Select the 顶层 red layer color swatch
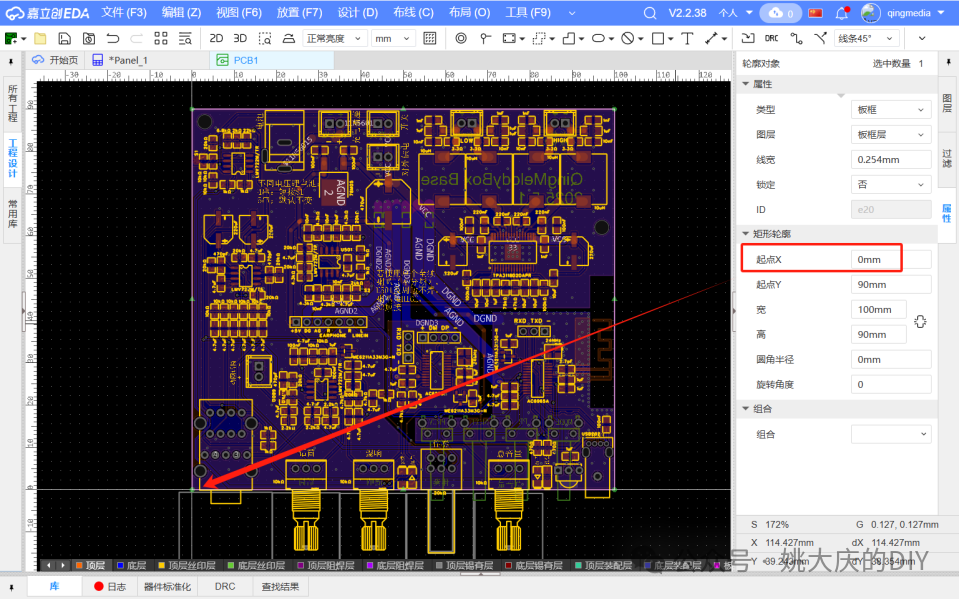This screenshot has width=959, height=599. click(x=80, y=564)
